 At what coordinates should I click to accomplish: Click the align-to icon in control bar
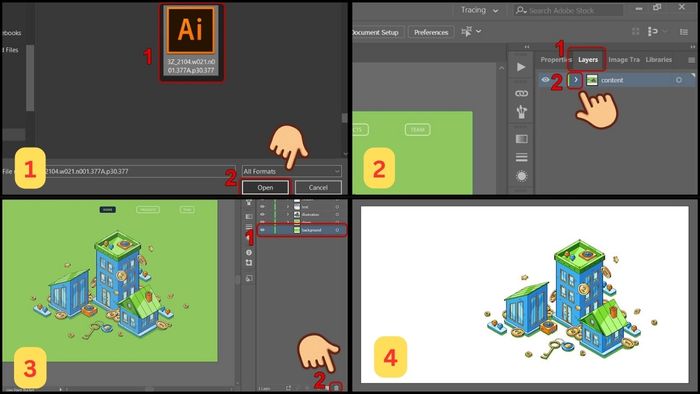(653, 31)
